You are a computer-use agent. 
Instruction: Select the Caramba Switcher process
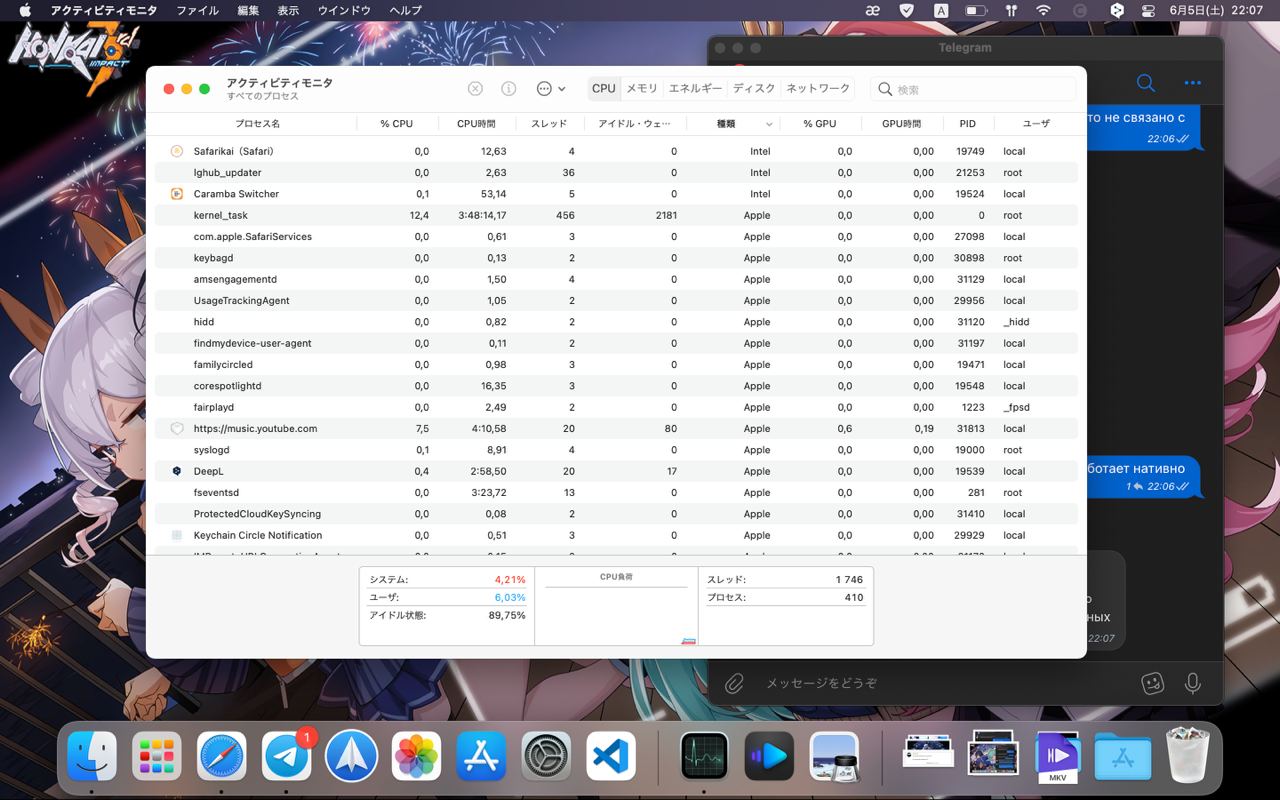615,194
